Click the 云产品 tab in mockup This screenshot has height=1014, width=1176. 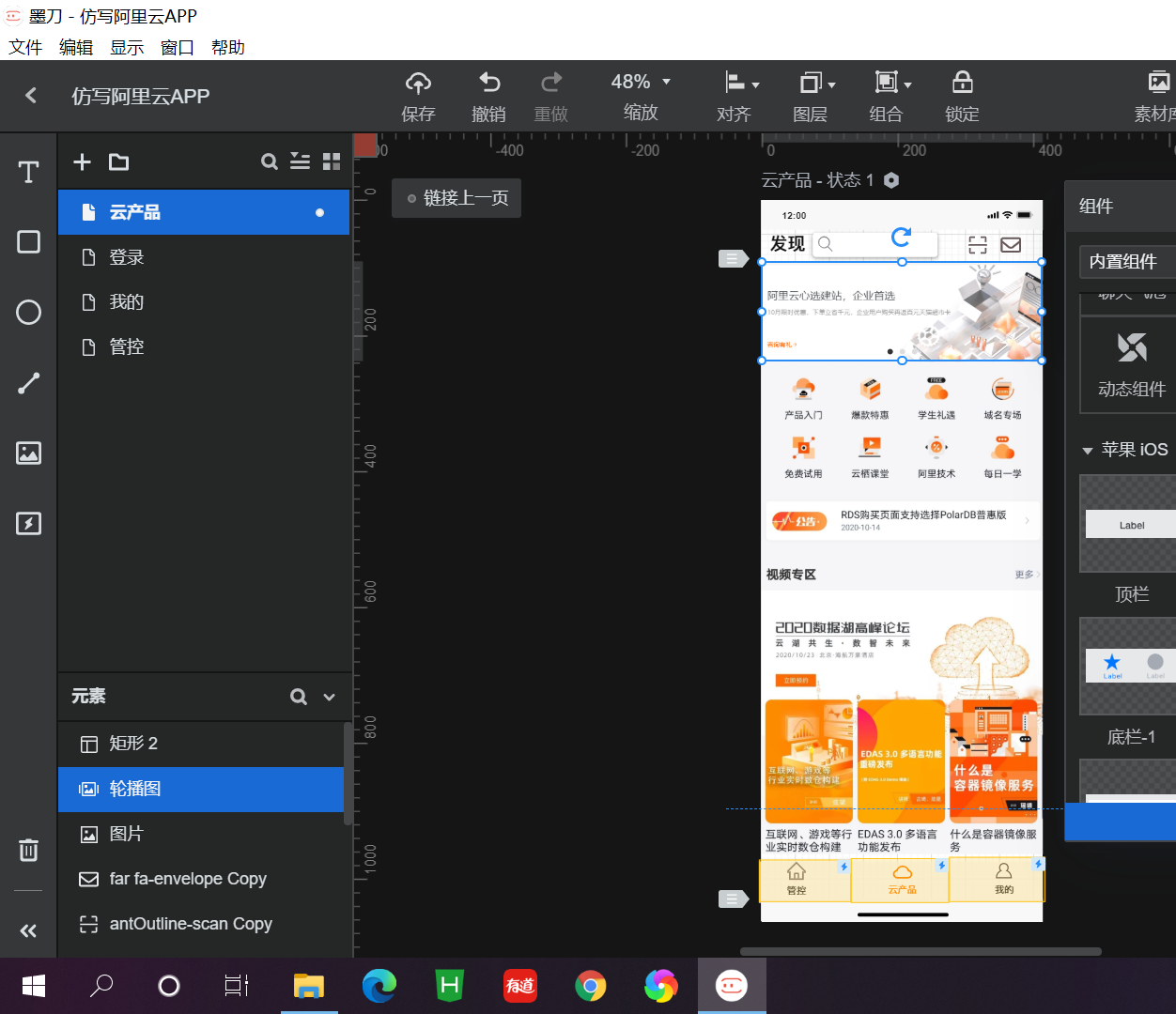[902, 879]
